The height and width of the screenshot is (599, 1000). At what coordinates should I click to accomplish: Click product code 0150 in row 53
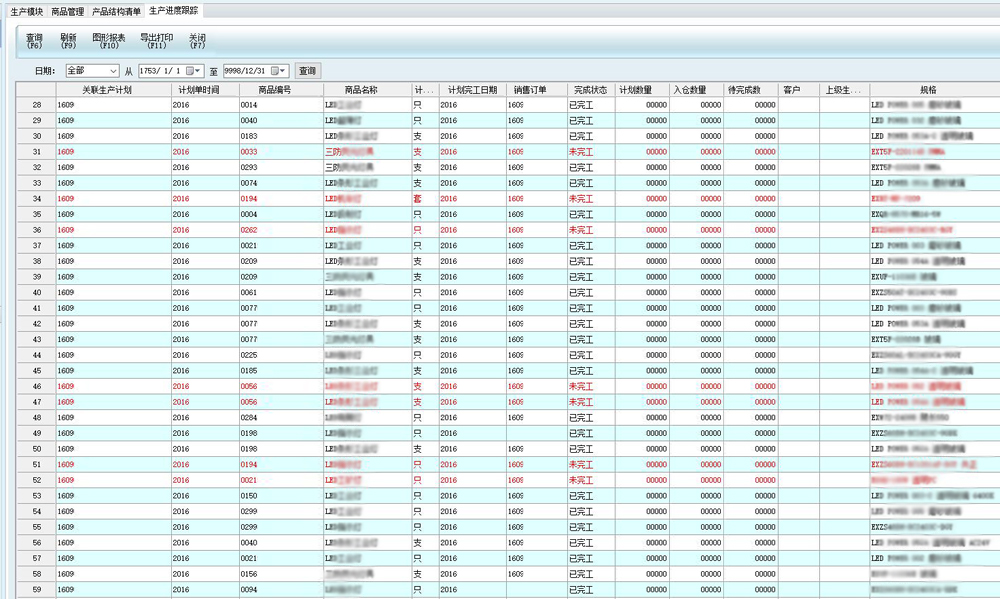click(x=249, y=496)
